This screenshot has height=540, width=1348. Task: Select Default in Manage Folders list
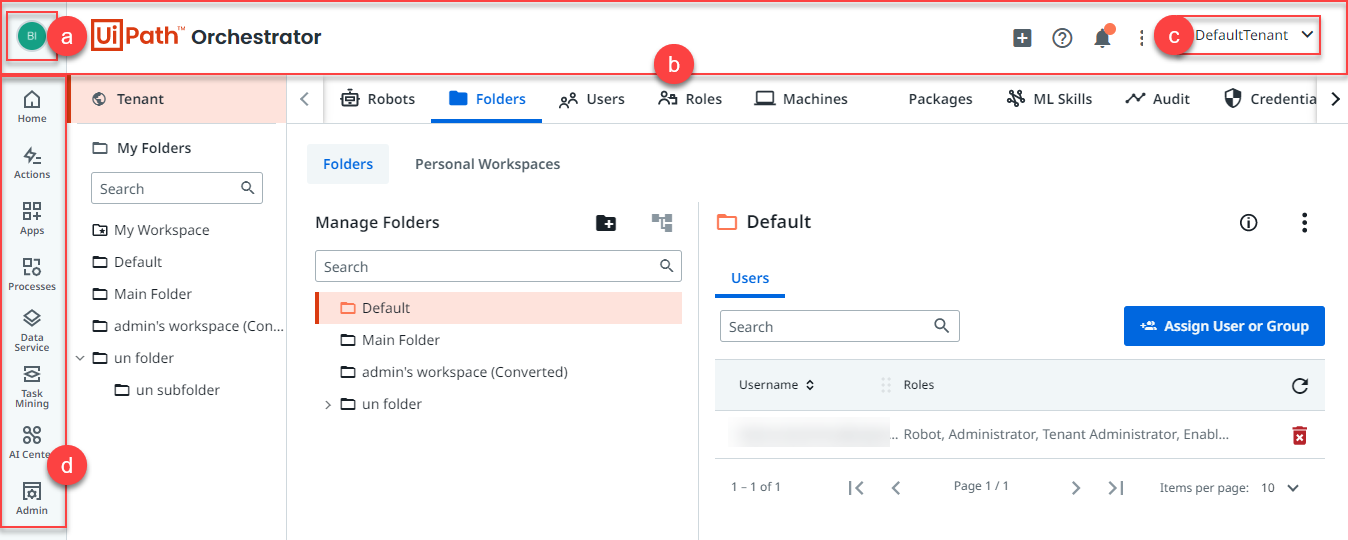pyautogui.click(x=498, y=308)
